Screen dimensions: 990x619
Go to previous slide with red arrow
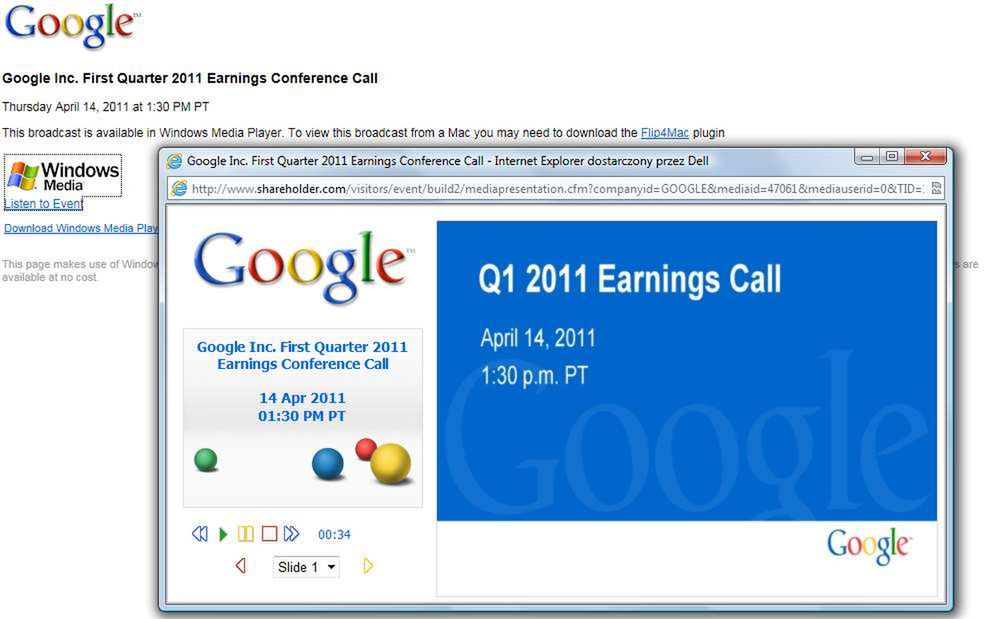point(241,566)
